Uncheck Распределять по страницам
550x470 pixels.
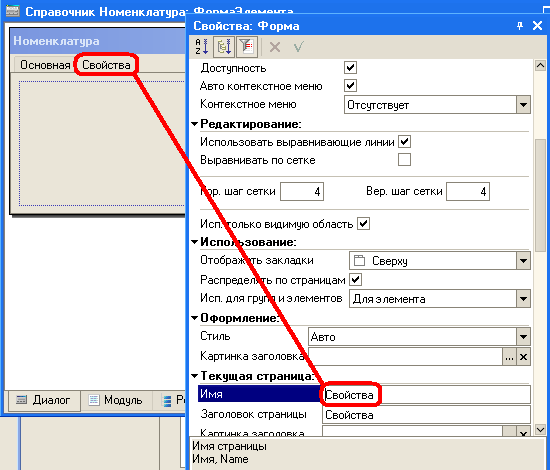[x=355, y=280]
